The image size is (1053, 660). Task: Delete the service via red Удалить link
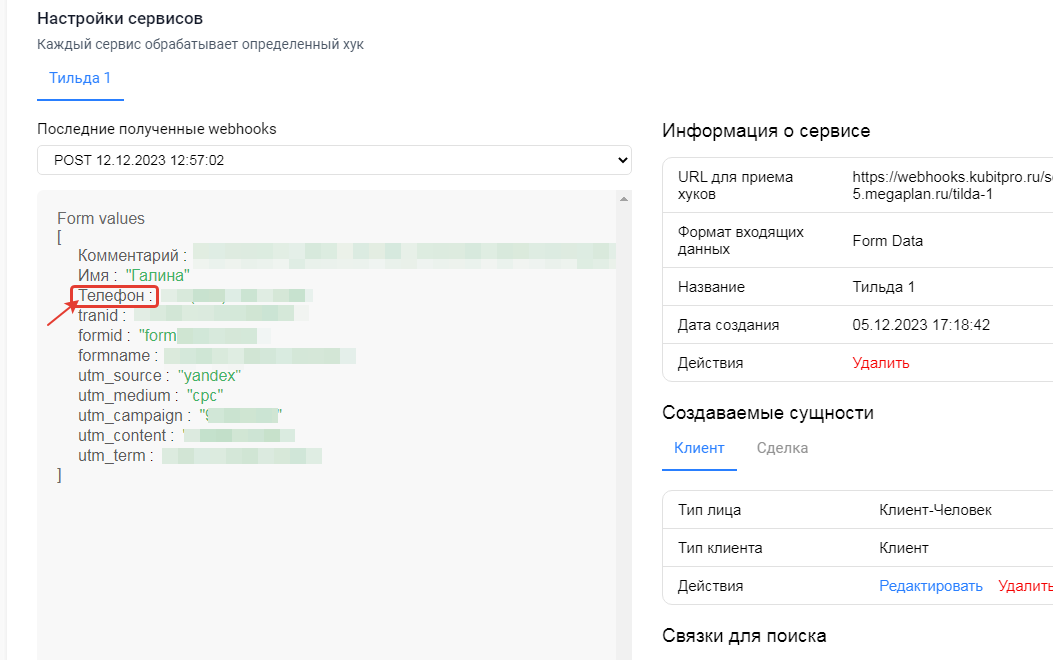pos(881,363)
